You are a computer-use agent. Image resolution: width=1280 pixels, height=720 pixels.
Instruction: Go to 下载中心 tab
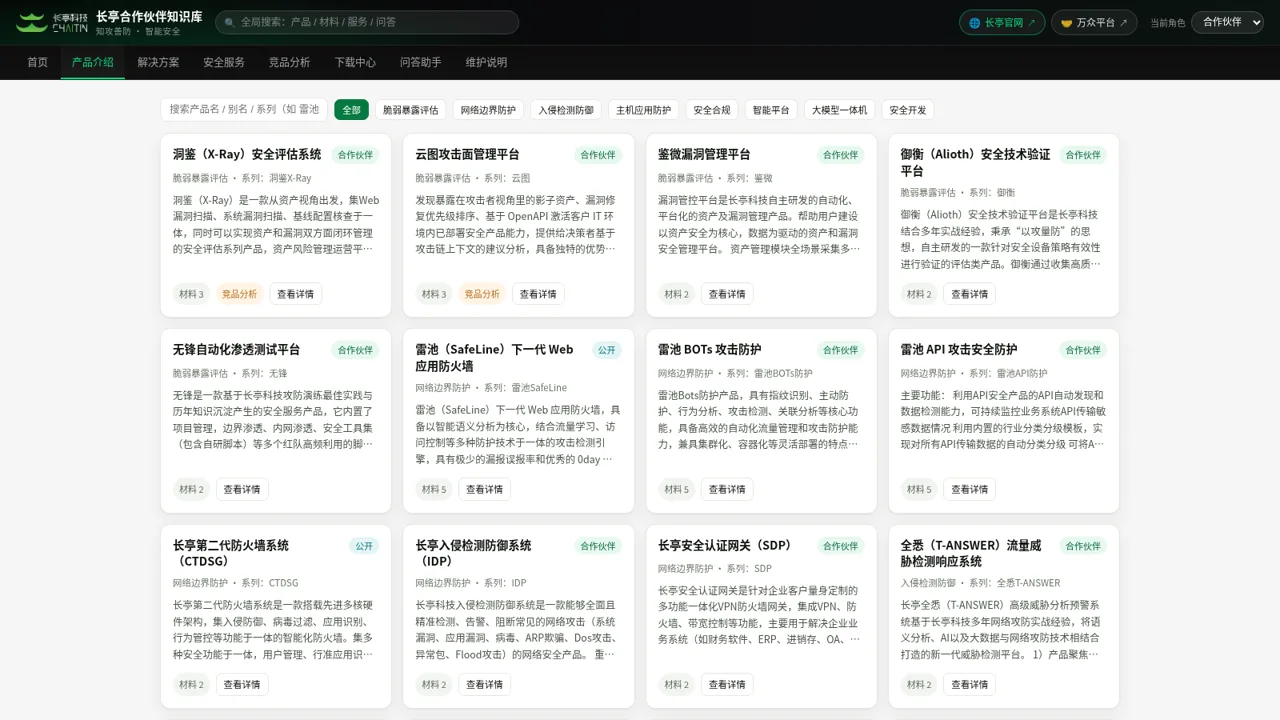pyautogui.click(x=355, y=62)
